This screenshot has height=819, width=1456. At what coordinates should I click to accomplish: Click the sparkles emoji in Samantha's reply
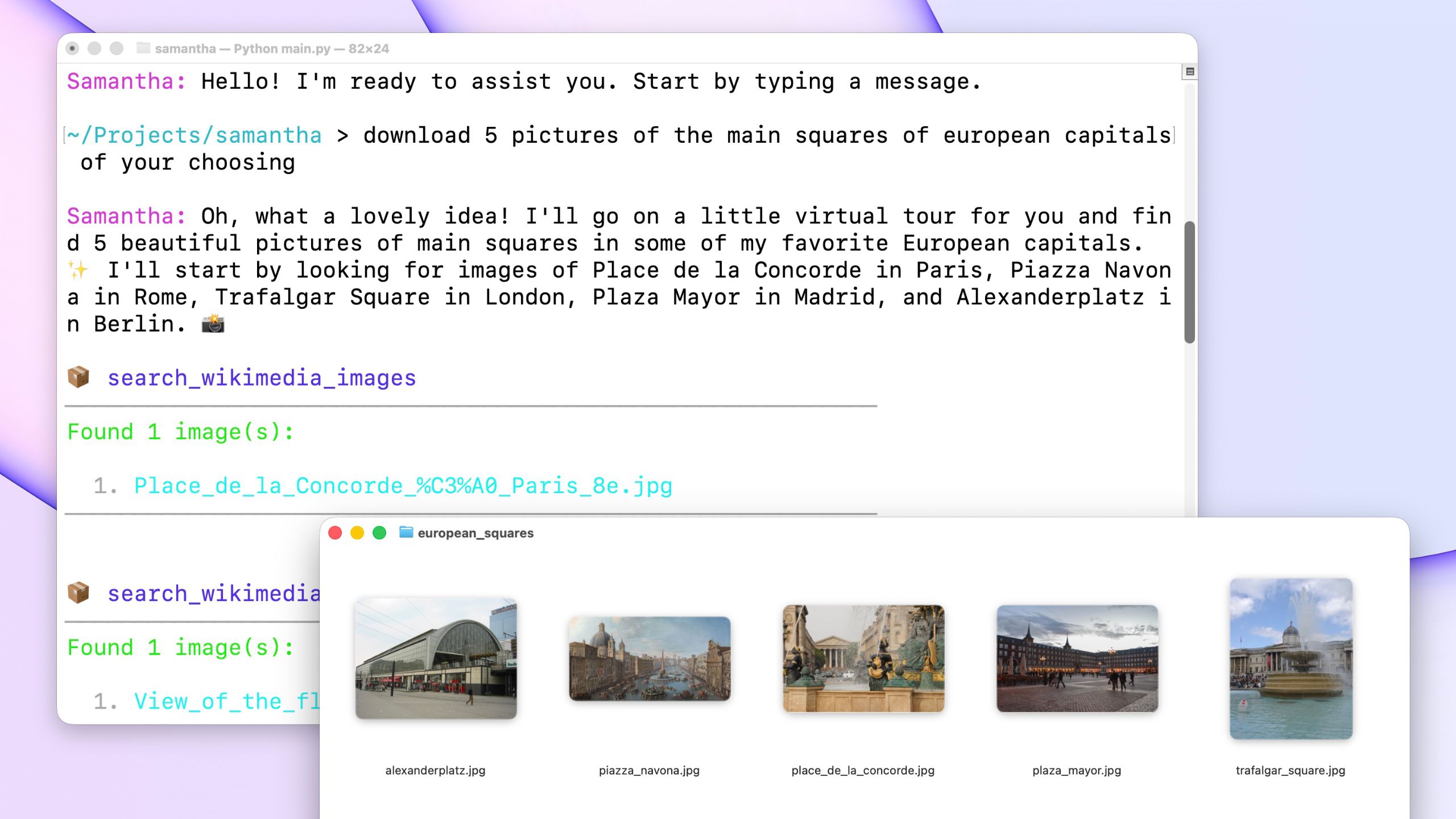pos(78,270)
